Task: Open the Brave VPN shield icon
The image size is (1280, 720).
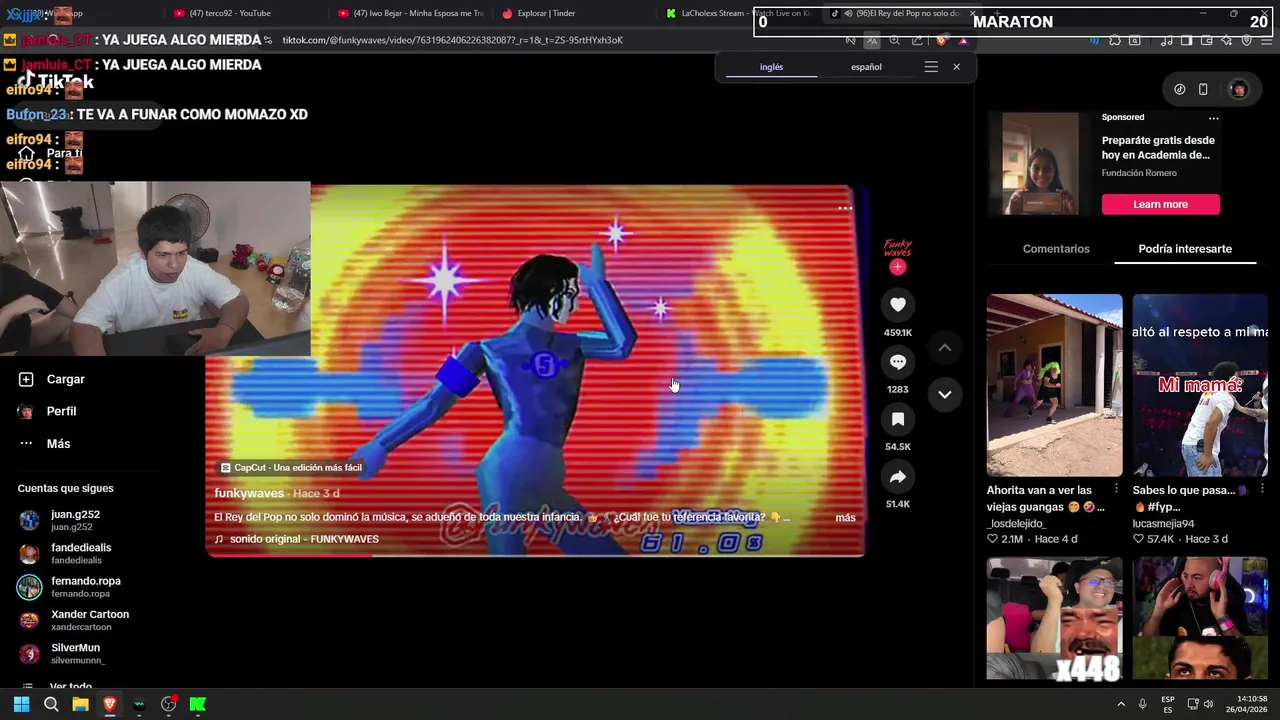Action: click(1247, 41)
